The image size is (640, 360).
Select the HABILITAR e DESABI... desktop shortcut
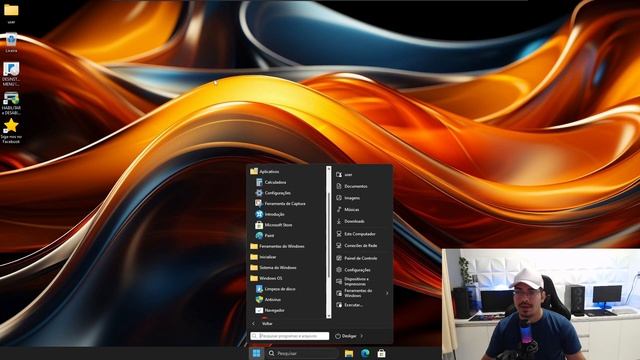tap(11, 103)
